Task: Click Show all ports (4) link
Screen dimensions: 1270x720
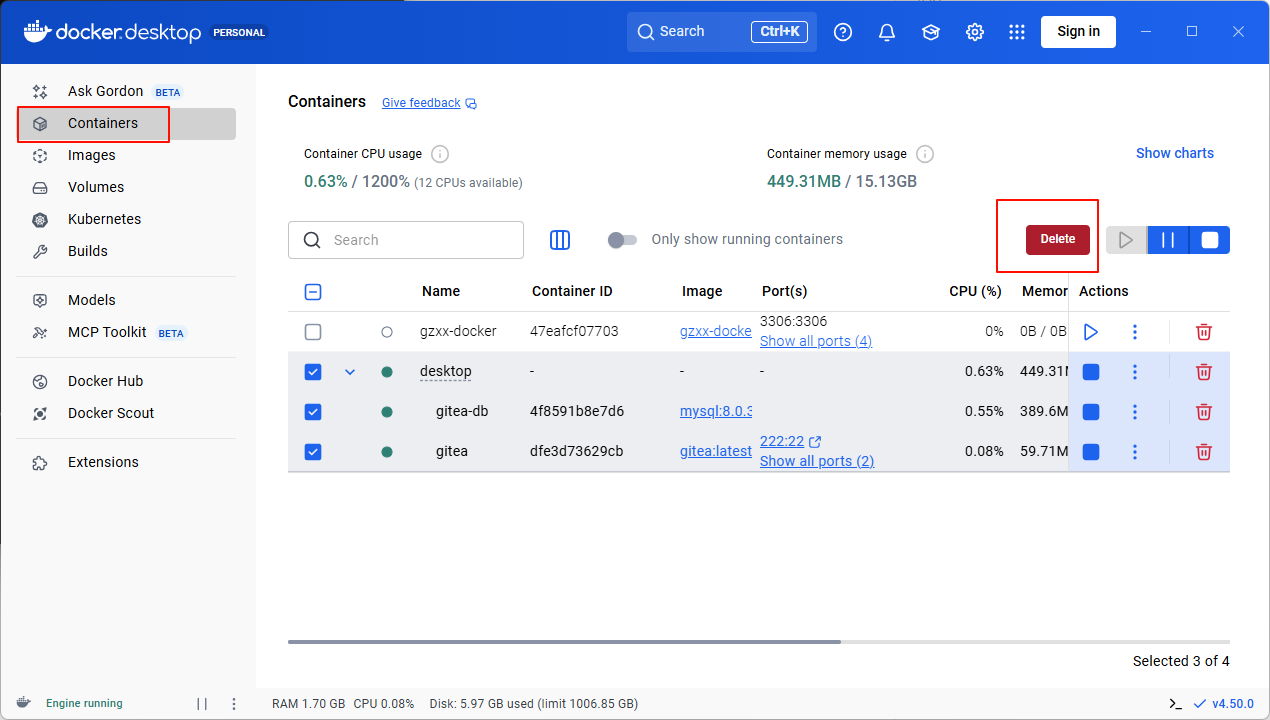Action: (x=815, y=341)
